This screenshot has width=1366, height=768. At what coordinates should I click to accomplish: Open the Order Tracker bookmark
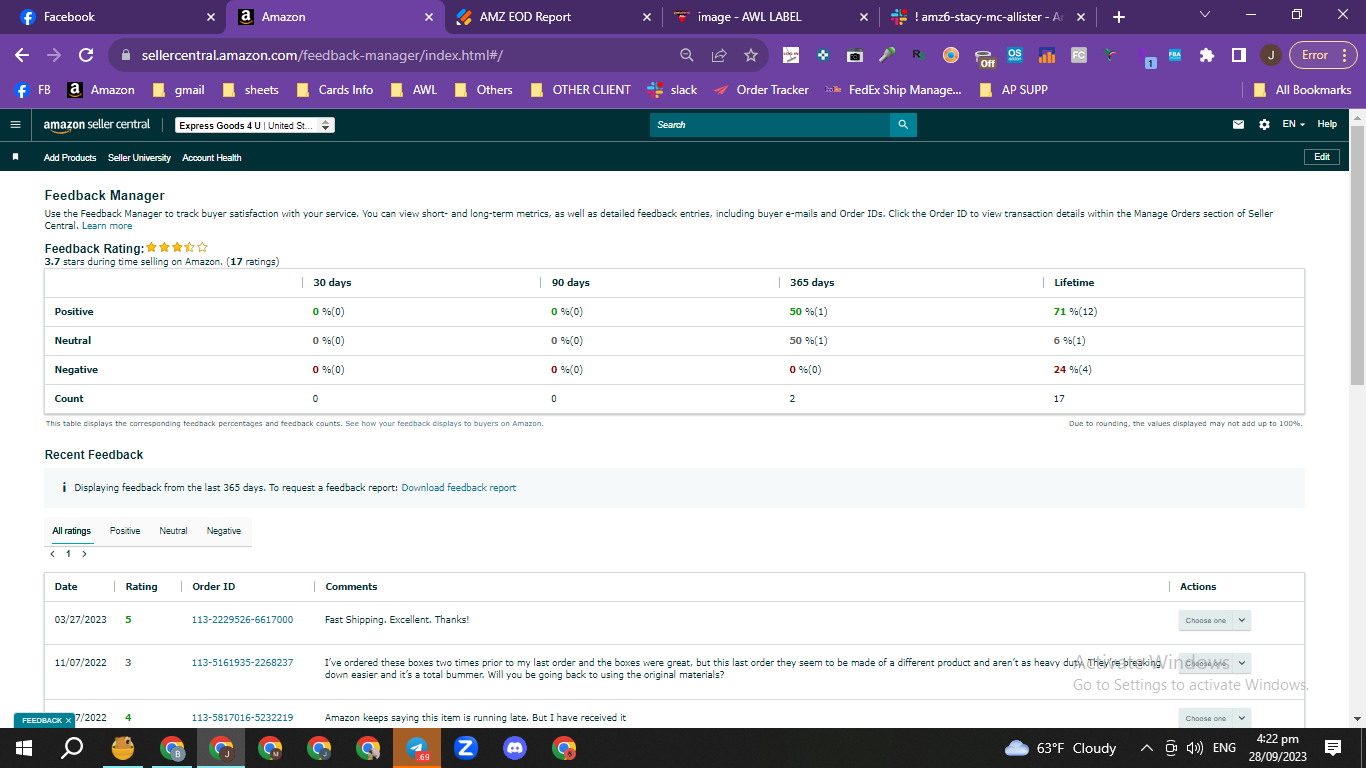(761, 90)
